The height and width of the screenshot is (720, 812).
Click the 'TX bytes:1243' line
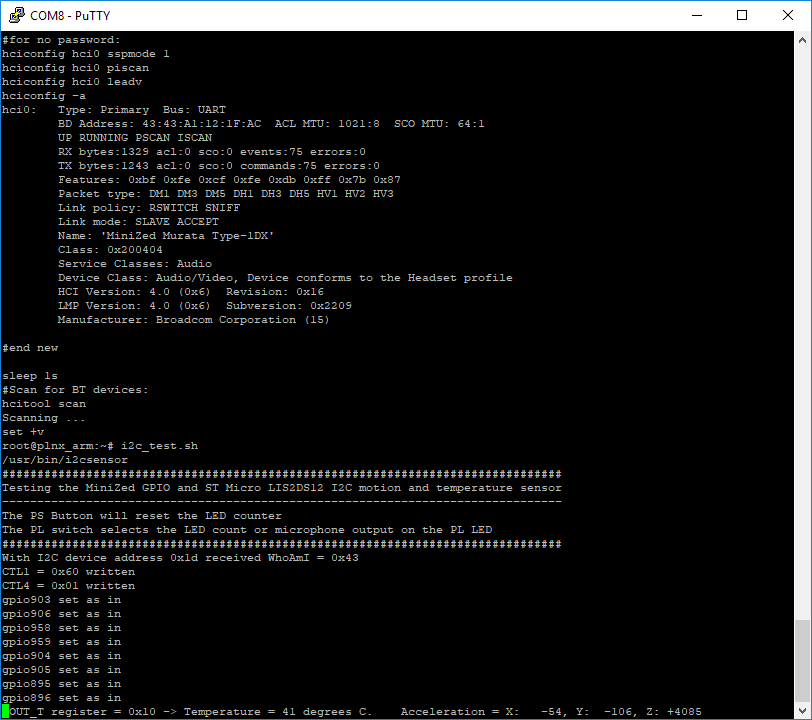219,166
